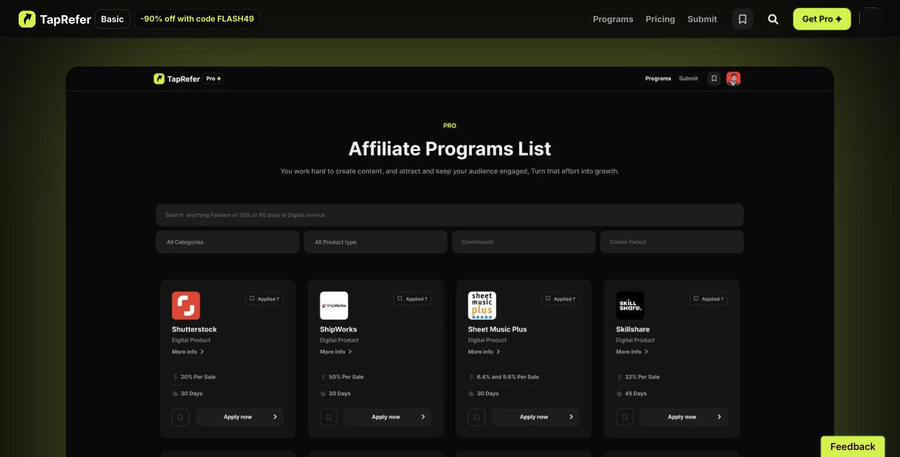
Task: Bookmark the ShipWorks program
Action: point(328,417)
